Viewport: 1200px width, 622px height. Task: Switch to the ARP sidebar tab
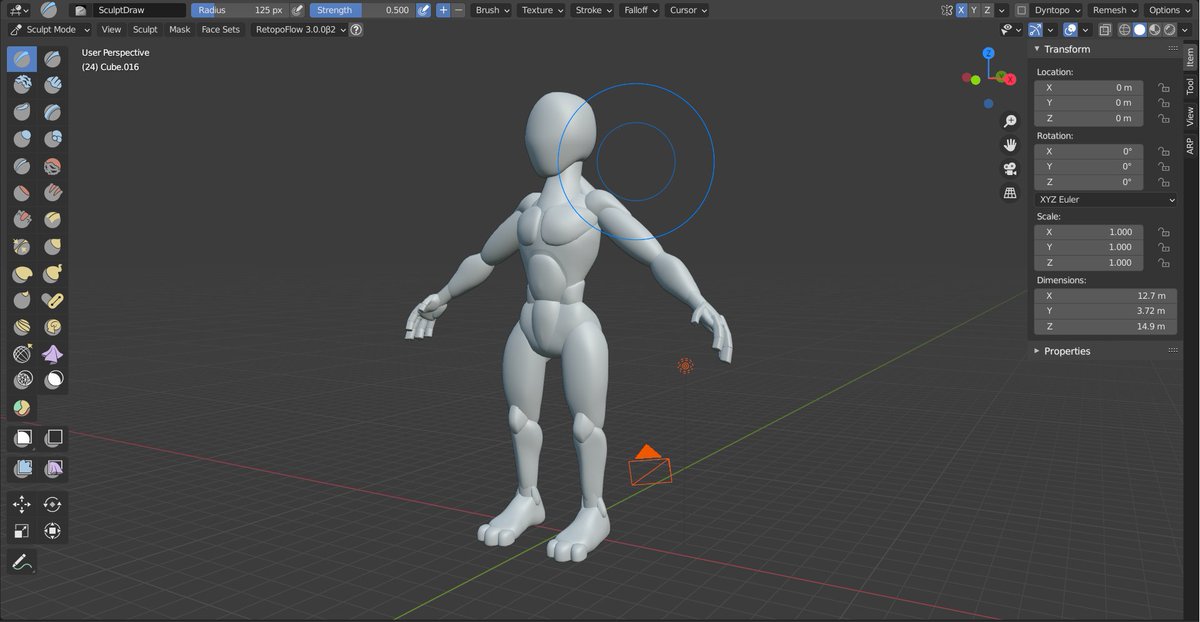pyautogui.click(x=1190, y=145)
